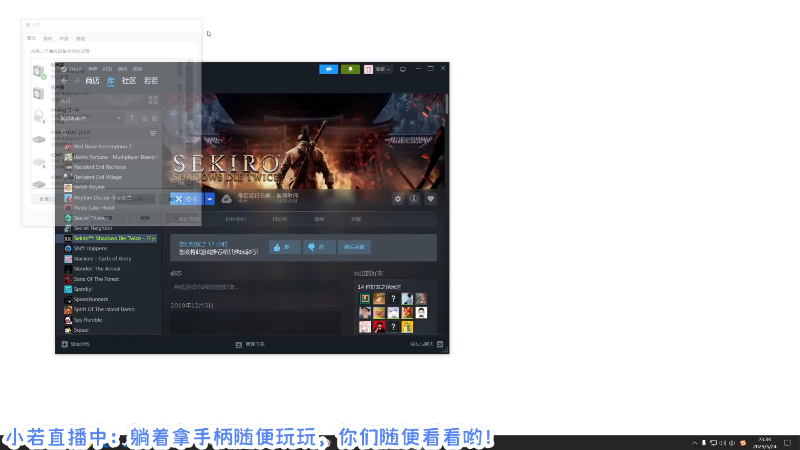
Task: Open friends and chat at bottom right
Action: click(427, 344)
